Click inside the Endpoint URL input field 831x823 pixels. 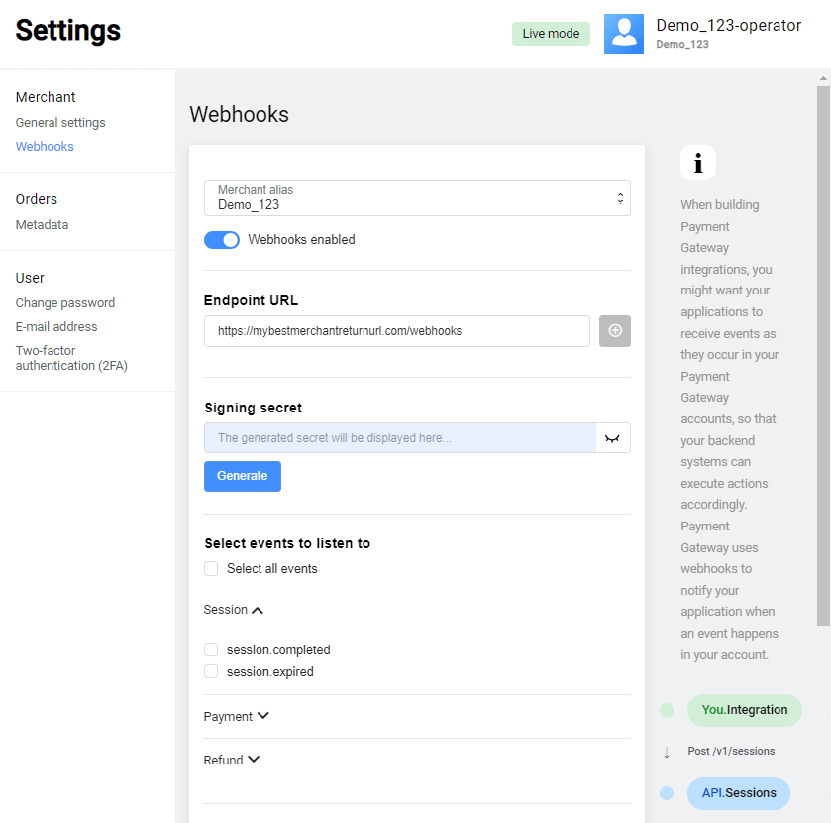coord(396,331)
